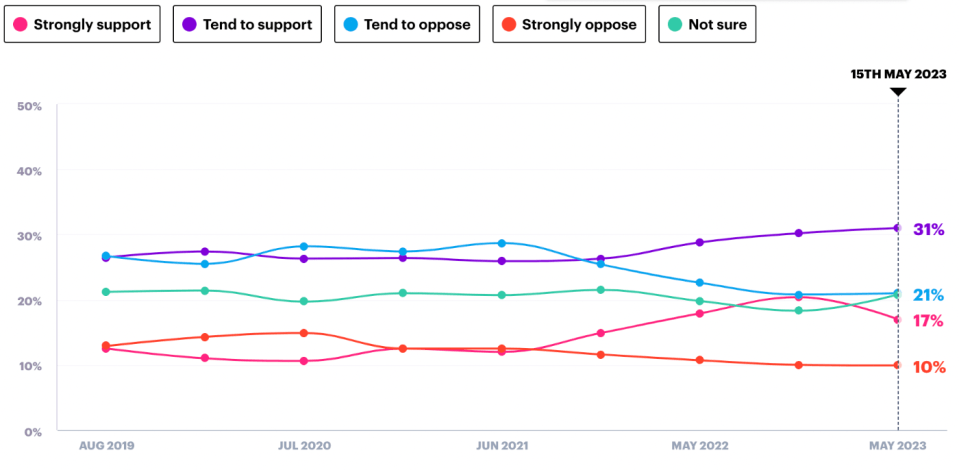The width and height of the screenshot is (959, 470).
Task: Select the purple 31% end data point
Action: 898,228
